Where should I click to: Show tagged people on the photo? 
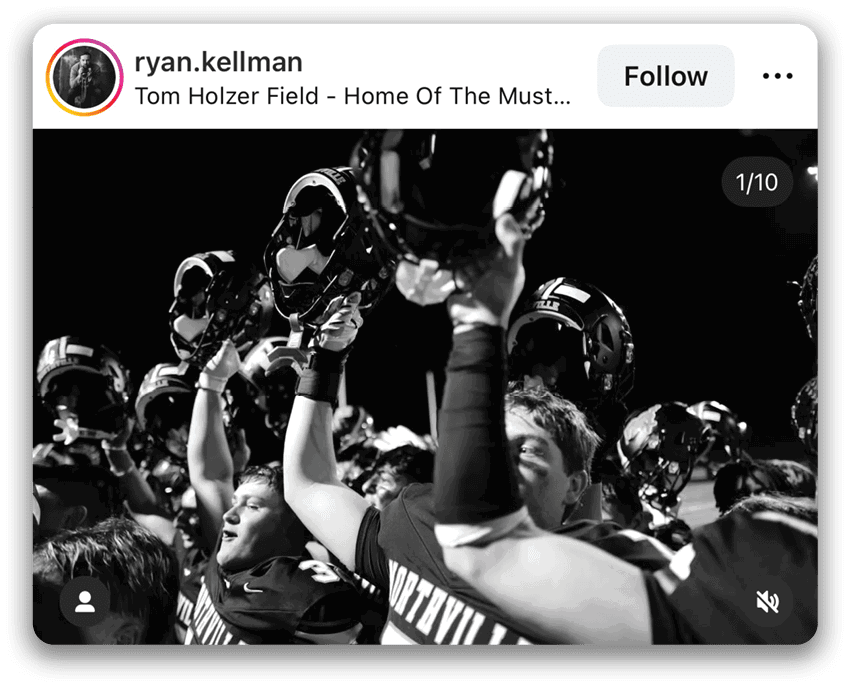[85, 601]
